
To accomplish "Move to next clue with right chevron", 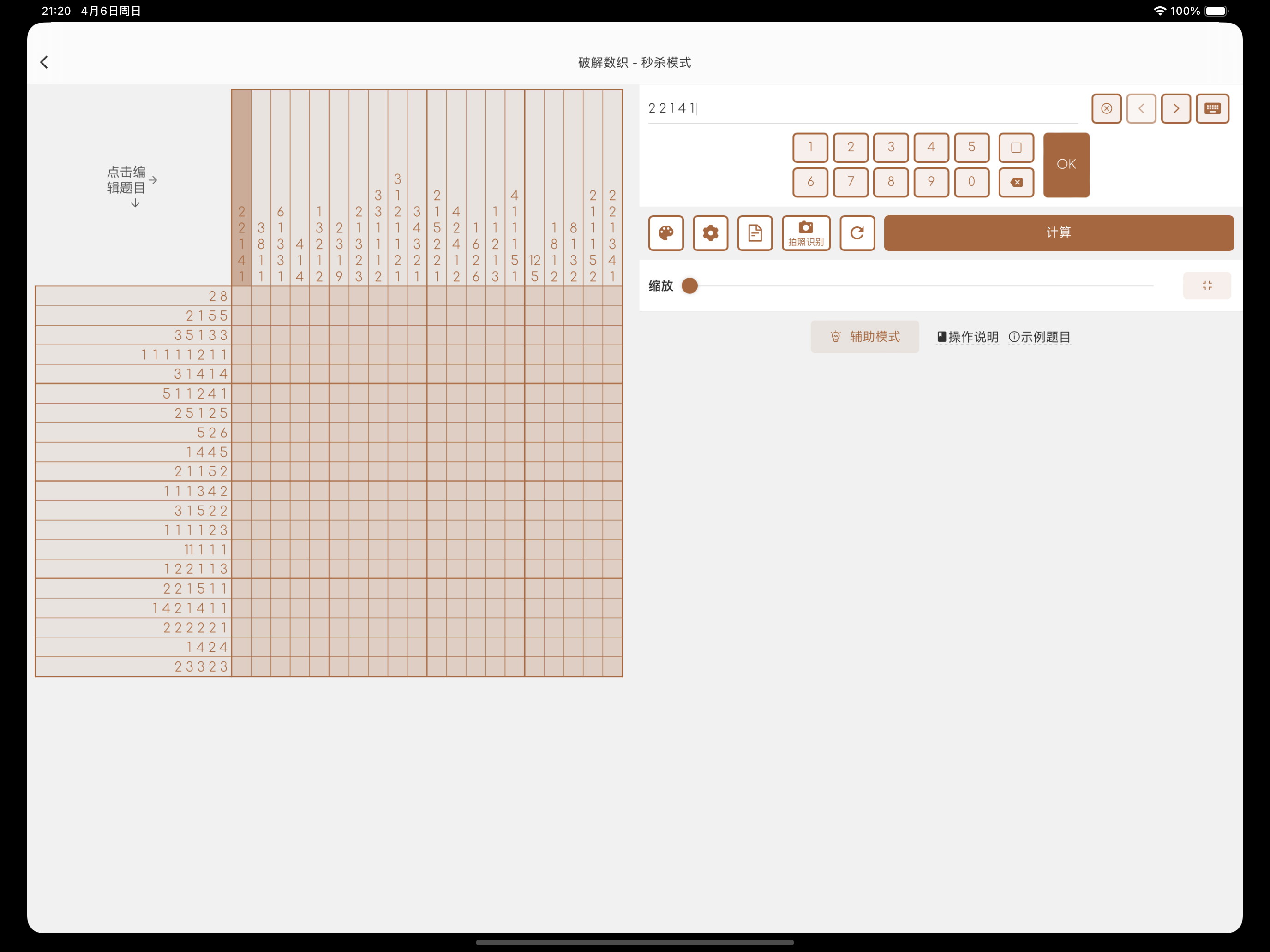I will [x=1176, y=108].
